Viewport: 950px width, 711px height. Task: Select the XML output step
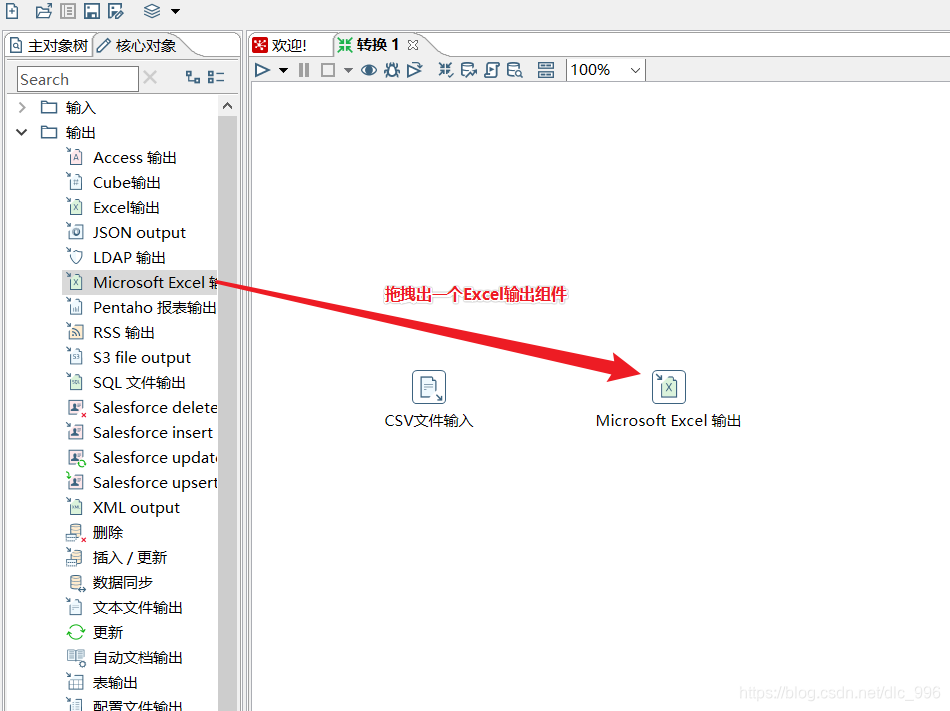pos(123,508)
